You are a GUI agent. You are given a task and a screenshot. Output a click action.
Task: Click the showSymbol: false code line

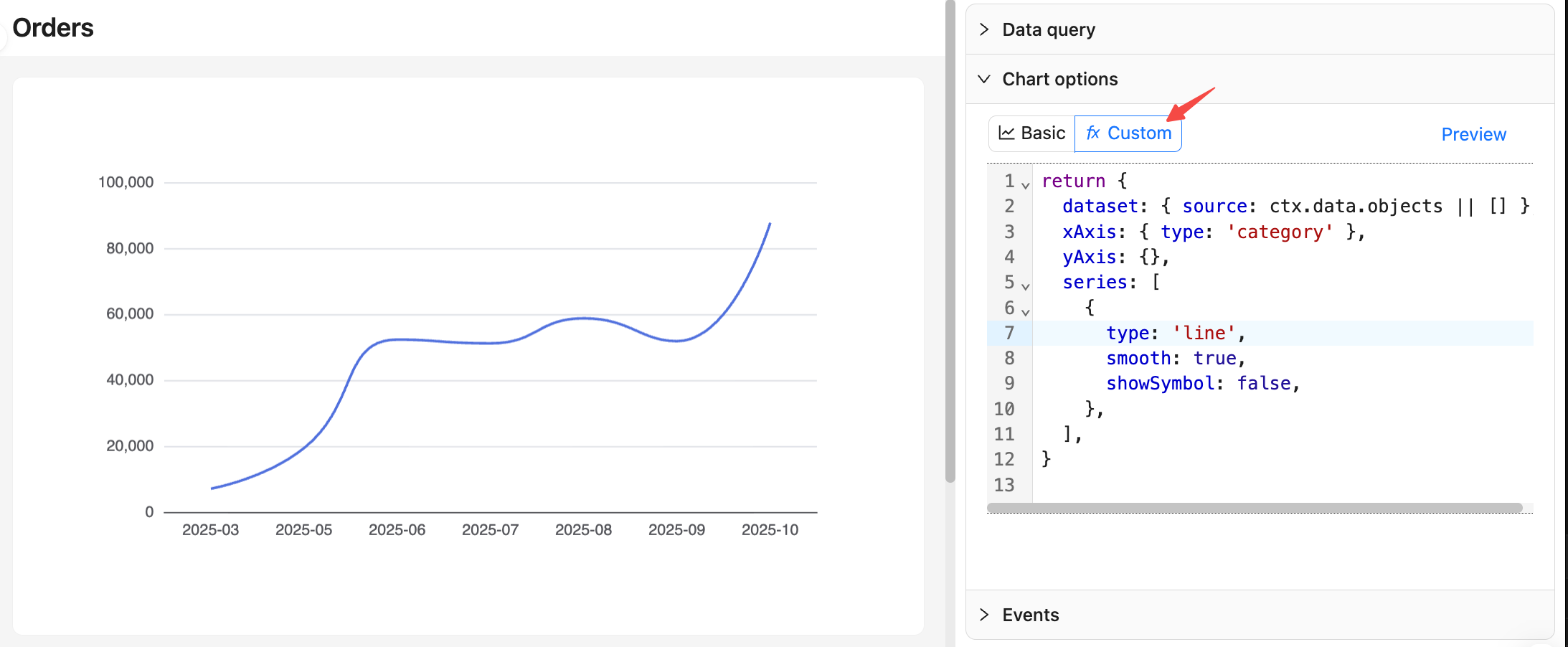(x=1202, y=384)
